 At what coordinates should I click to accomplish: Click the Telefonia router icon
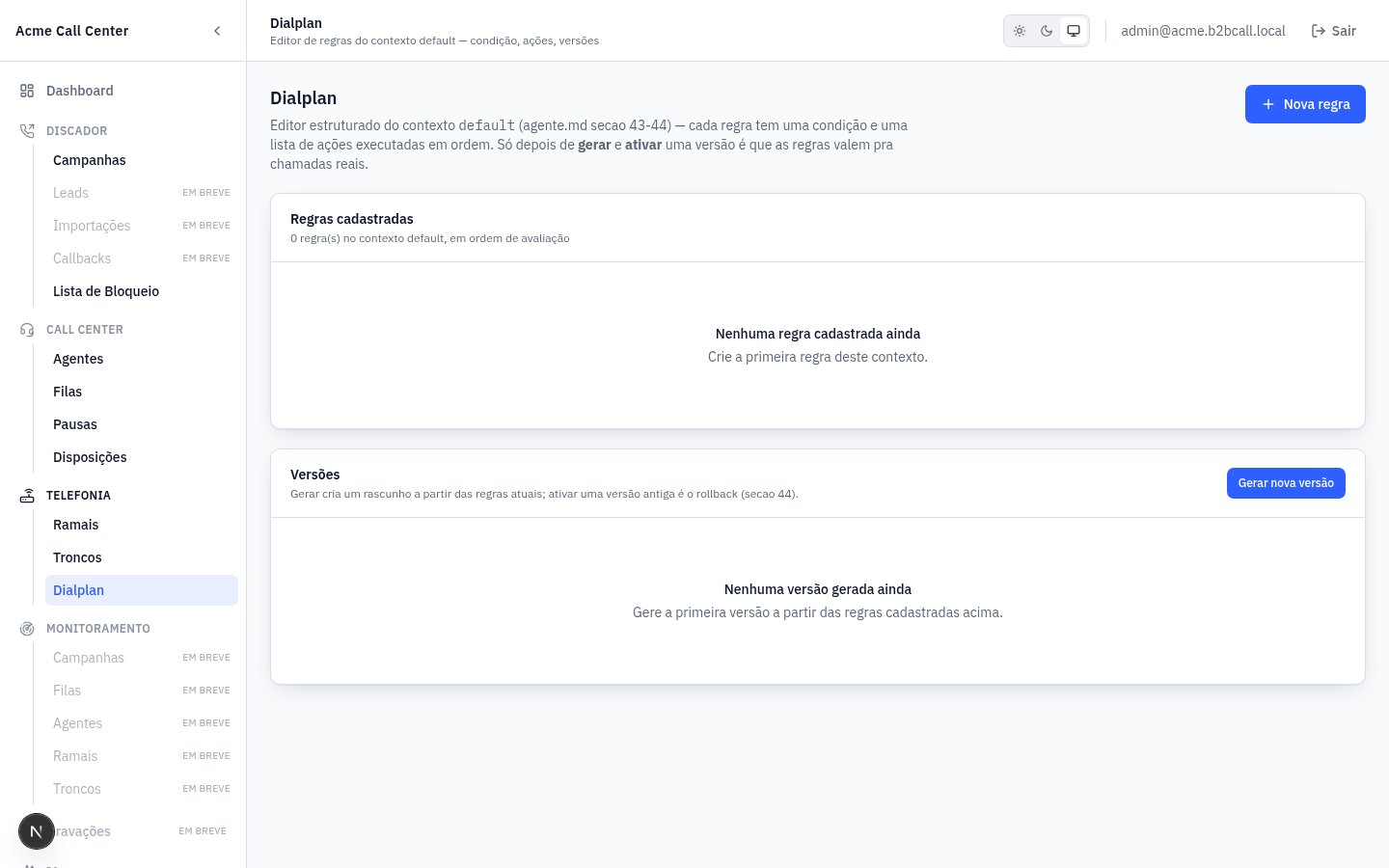click(x=27, y=496)
